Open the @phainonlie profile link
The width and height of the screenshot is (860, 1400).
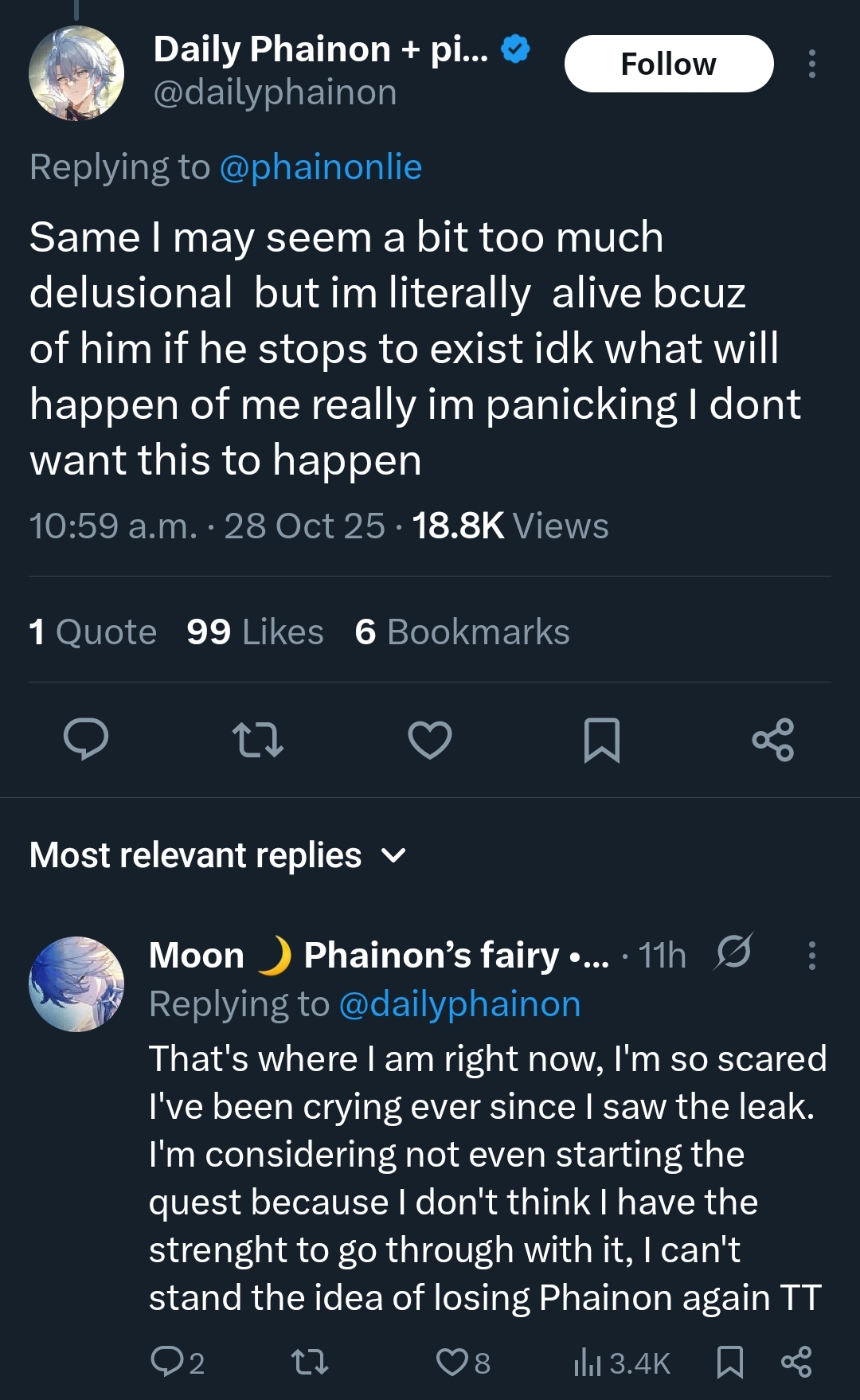click(x=320, y=167)
